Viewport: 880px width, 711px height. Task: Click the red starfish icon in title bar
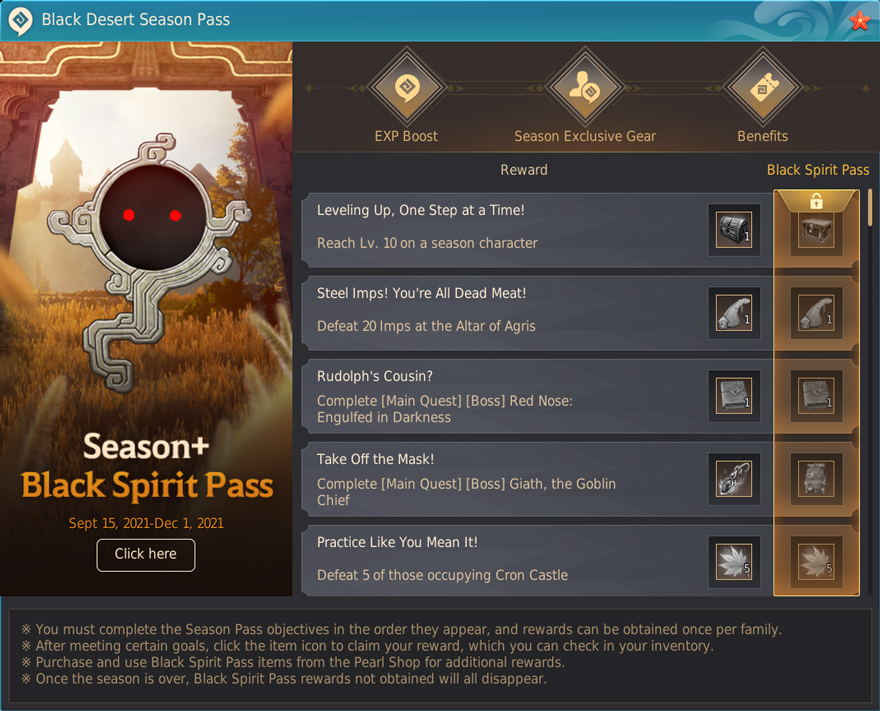(x=859, y=21)
